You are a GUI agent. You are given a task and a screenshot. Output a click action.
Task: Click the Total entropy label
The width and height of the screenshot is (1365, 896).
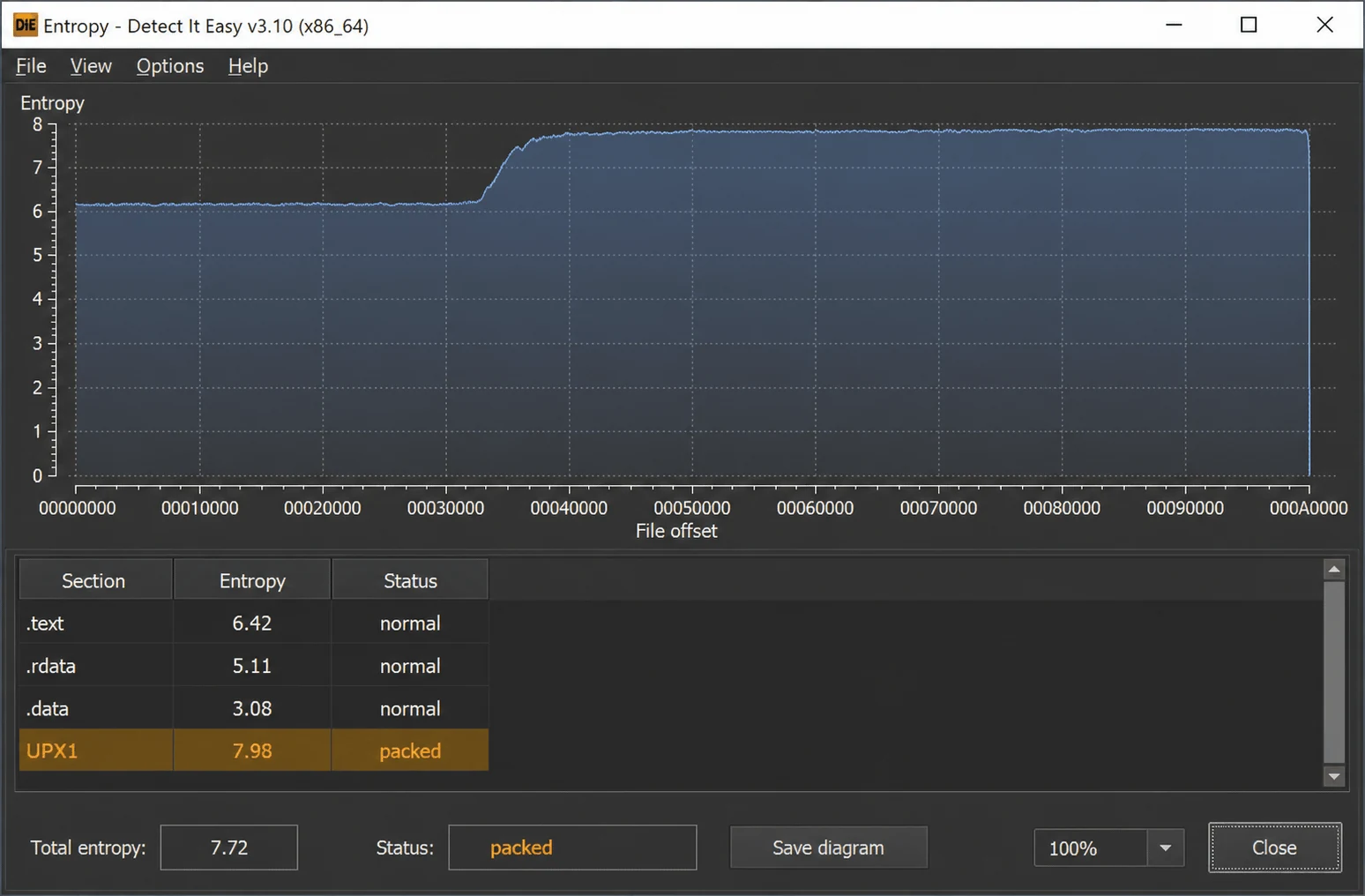click(x=88, y=847)
